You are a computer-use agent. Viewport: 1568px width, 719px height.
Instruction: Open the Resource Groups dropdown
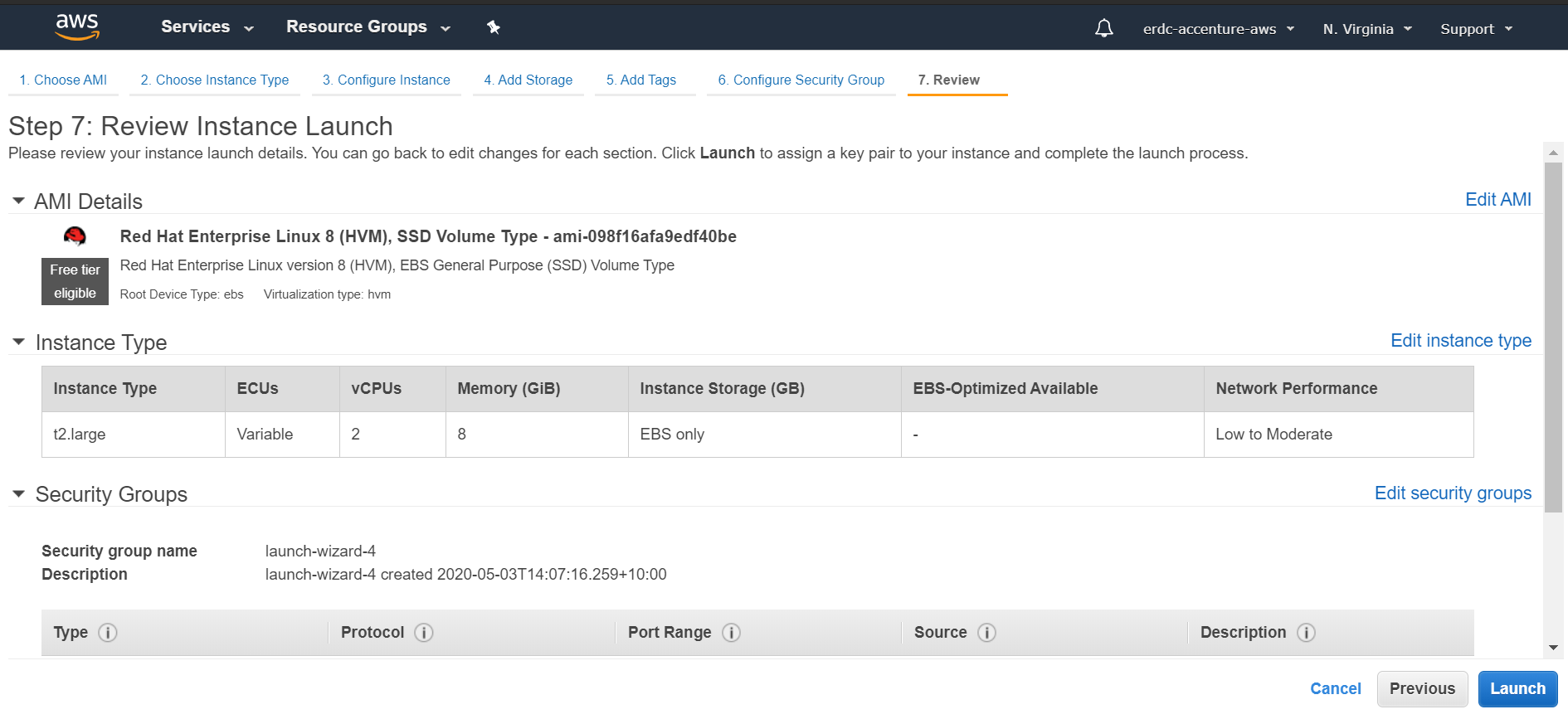pos(368,27)
